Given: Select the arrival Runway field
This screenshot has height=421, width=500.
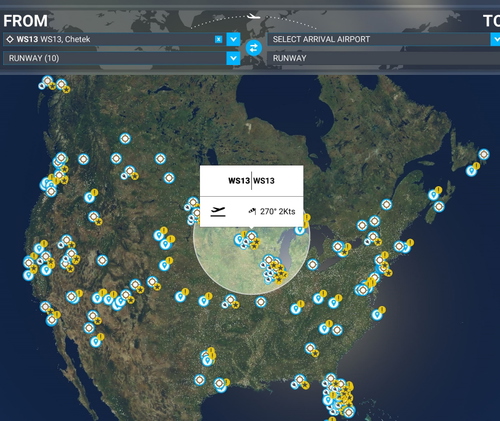Looking at the screenshot, I should [x=383, y=58].
